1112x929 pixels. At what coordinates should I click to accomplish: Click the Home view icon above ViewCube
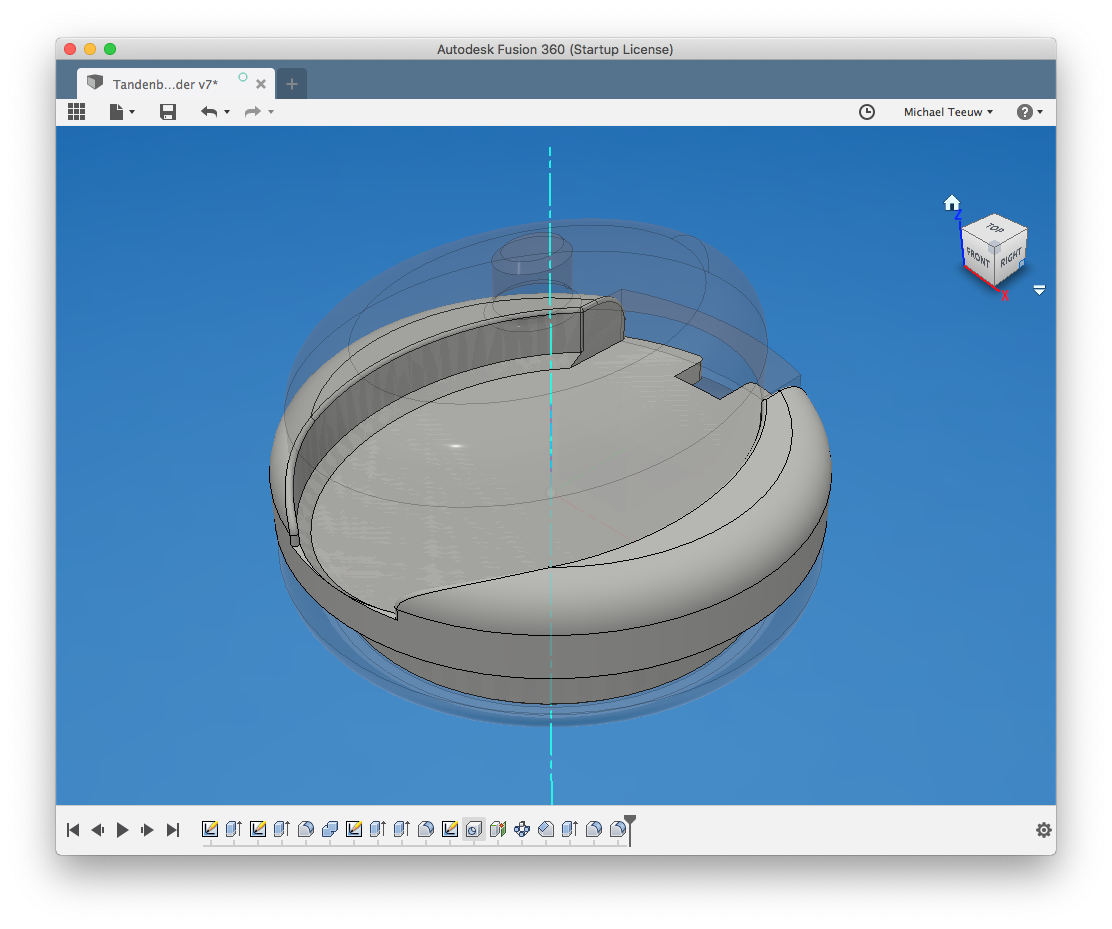tap(952, 203)
